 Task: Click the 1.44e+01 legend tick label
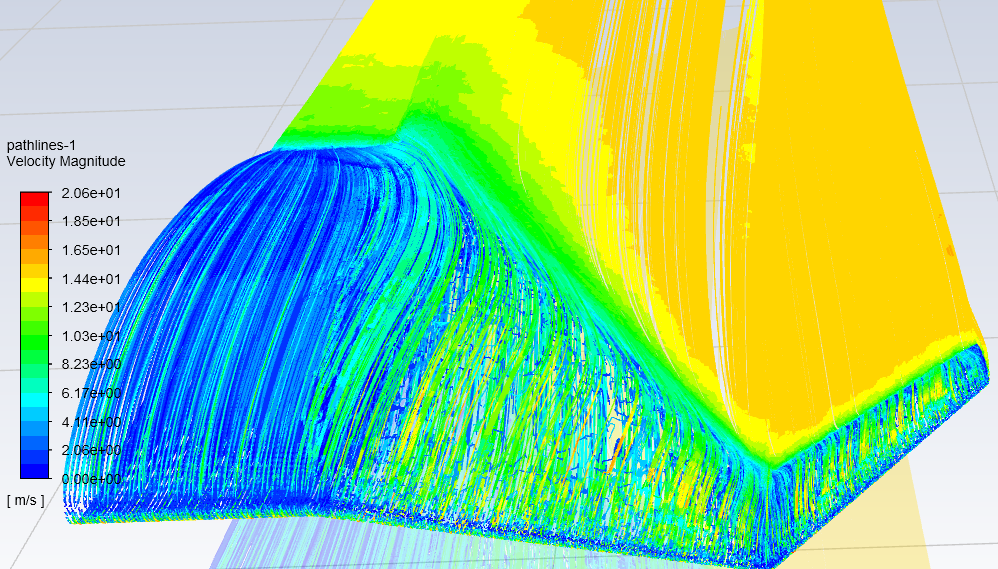[x=92, y=279]
